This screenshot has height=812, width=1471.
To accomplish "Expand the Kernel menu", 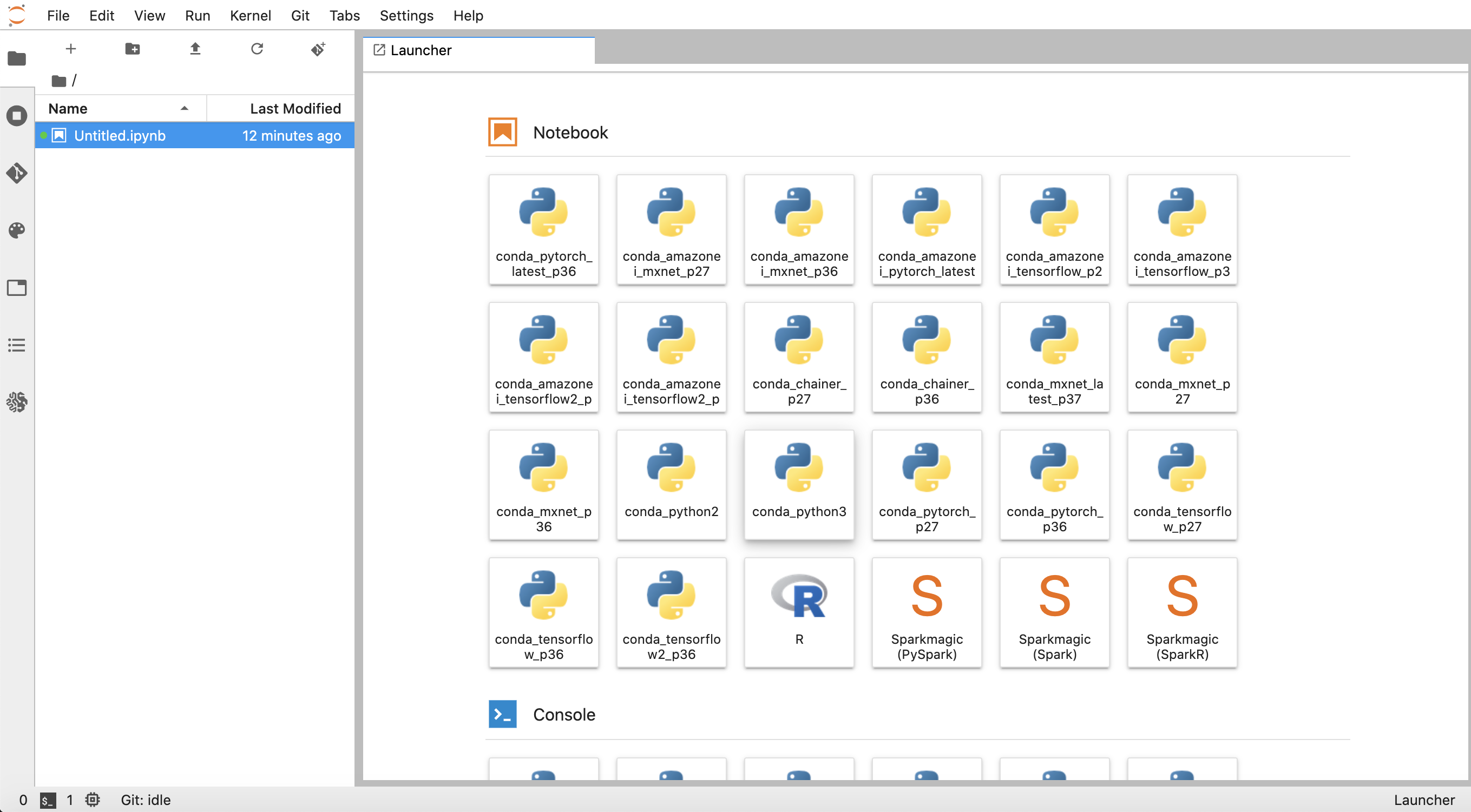I will (250, 15).
